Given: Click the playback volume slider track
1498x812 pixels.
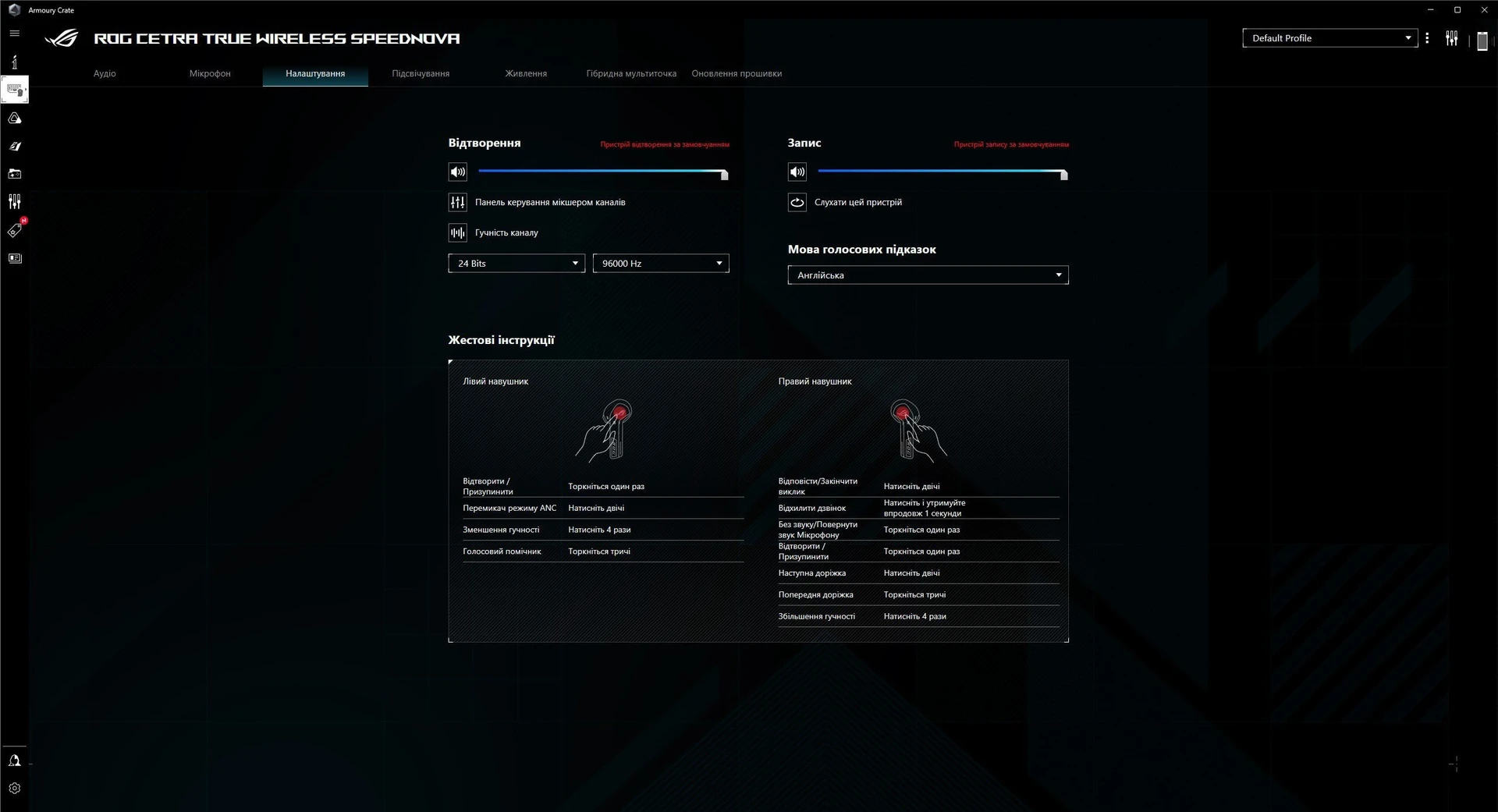Looking at the screenshot, I should 601,171.
